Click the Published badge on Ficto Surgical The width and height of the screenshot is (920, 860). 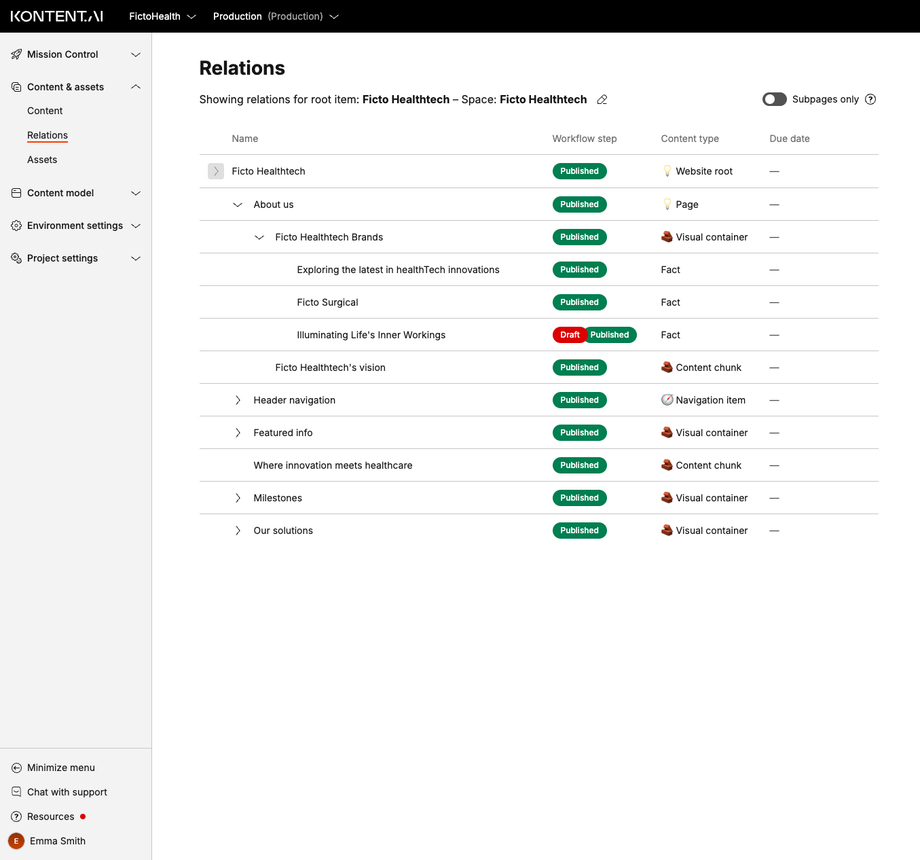(579, 302)
